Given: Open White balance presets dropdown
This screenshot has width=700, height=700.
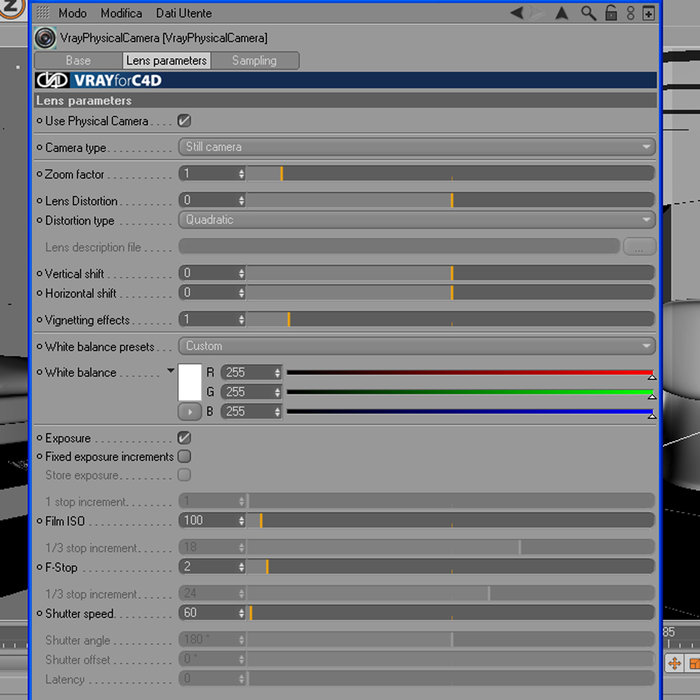Looking at the screenshot, I should pos(417,346).
